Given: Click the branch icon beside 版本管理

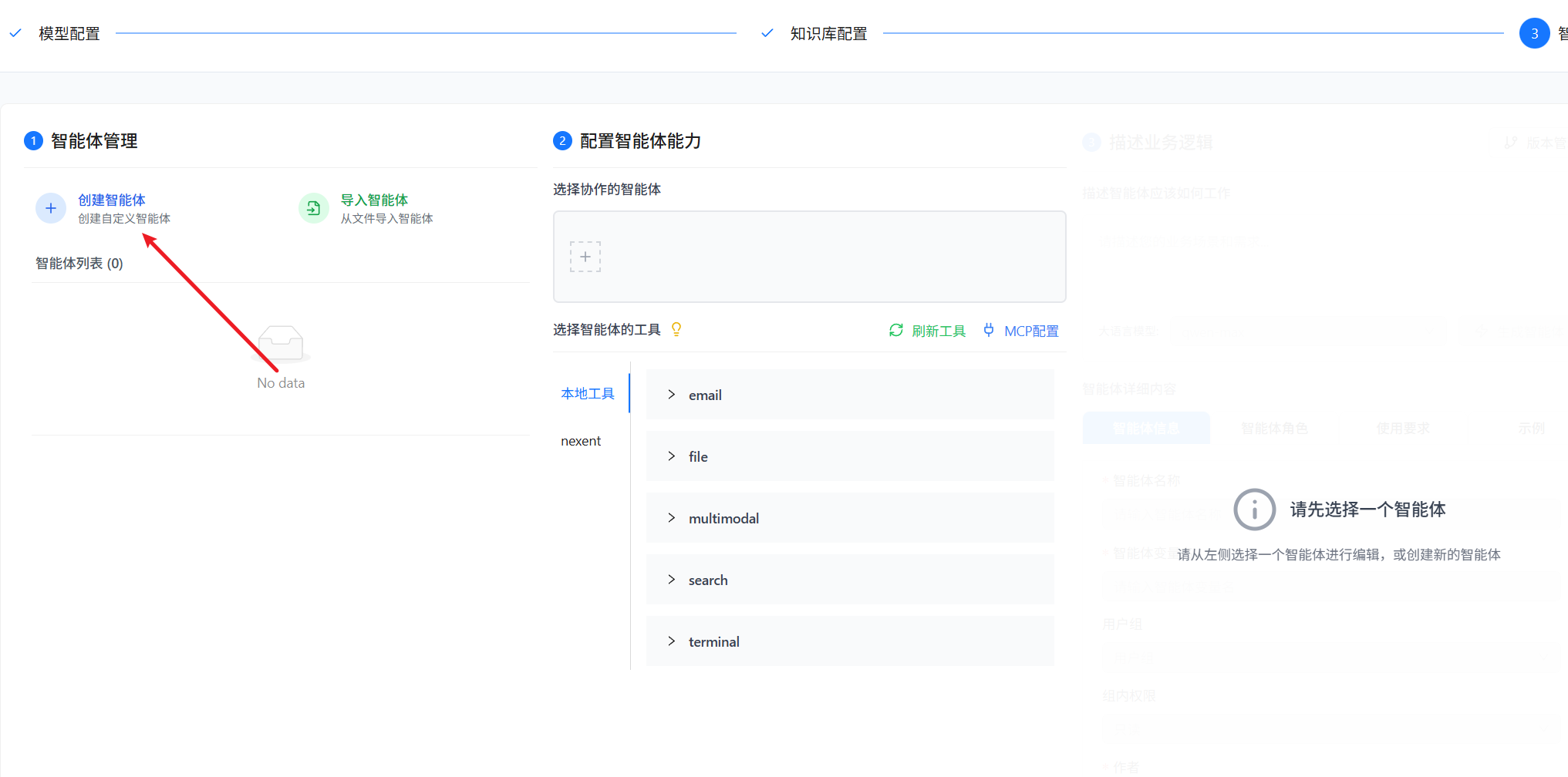Looking at the screenshot, I should pyautogui.click(x=1510, y=142).
